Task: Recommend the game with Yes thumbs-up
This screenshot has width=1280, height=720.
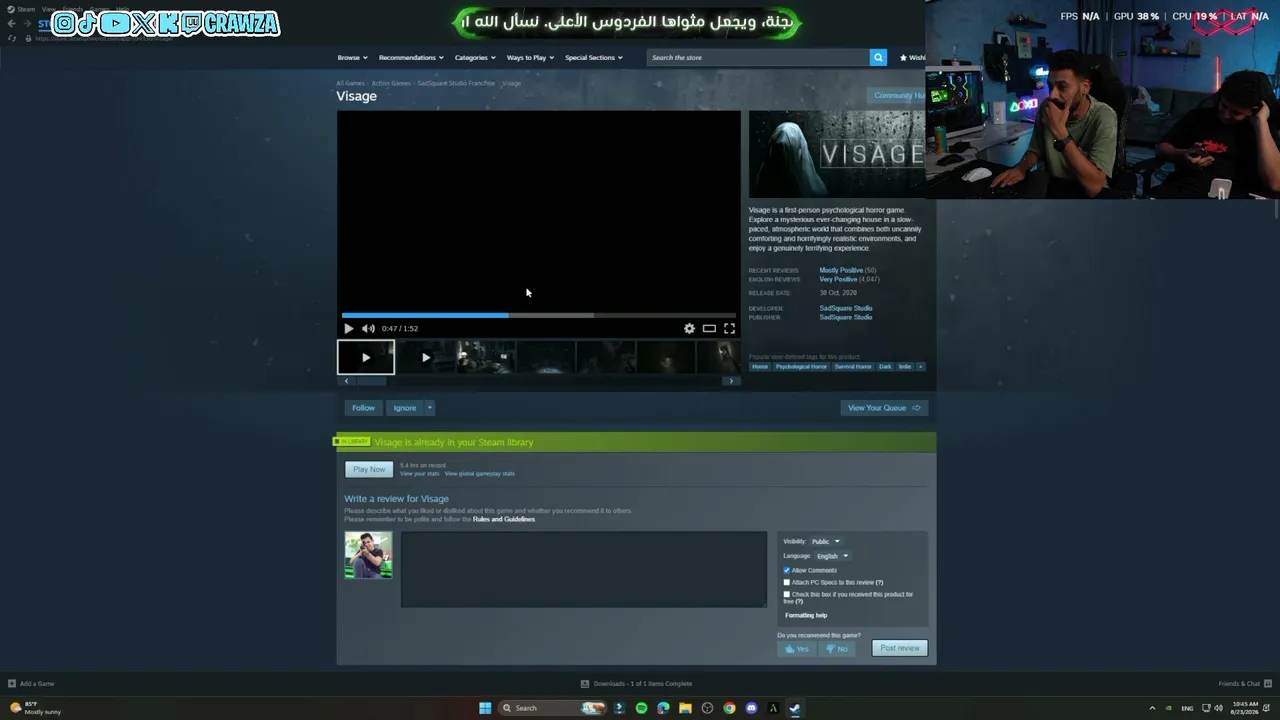Action: pos(797,648)
